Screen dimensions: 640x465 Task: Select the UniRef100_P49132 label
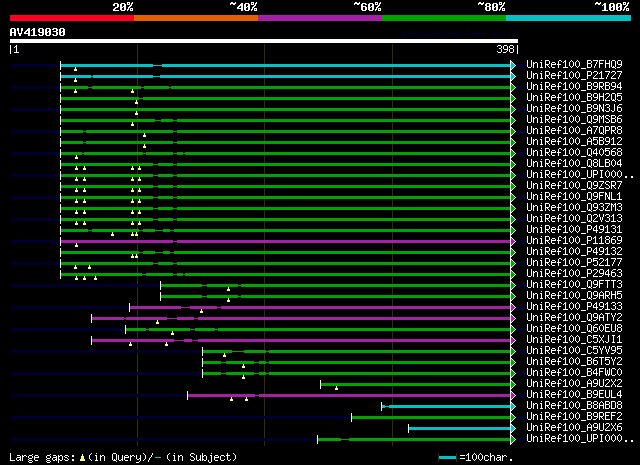tap(574, 252)
